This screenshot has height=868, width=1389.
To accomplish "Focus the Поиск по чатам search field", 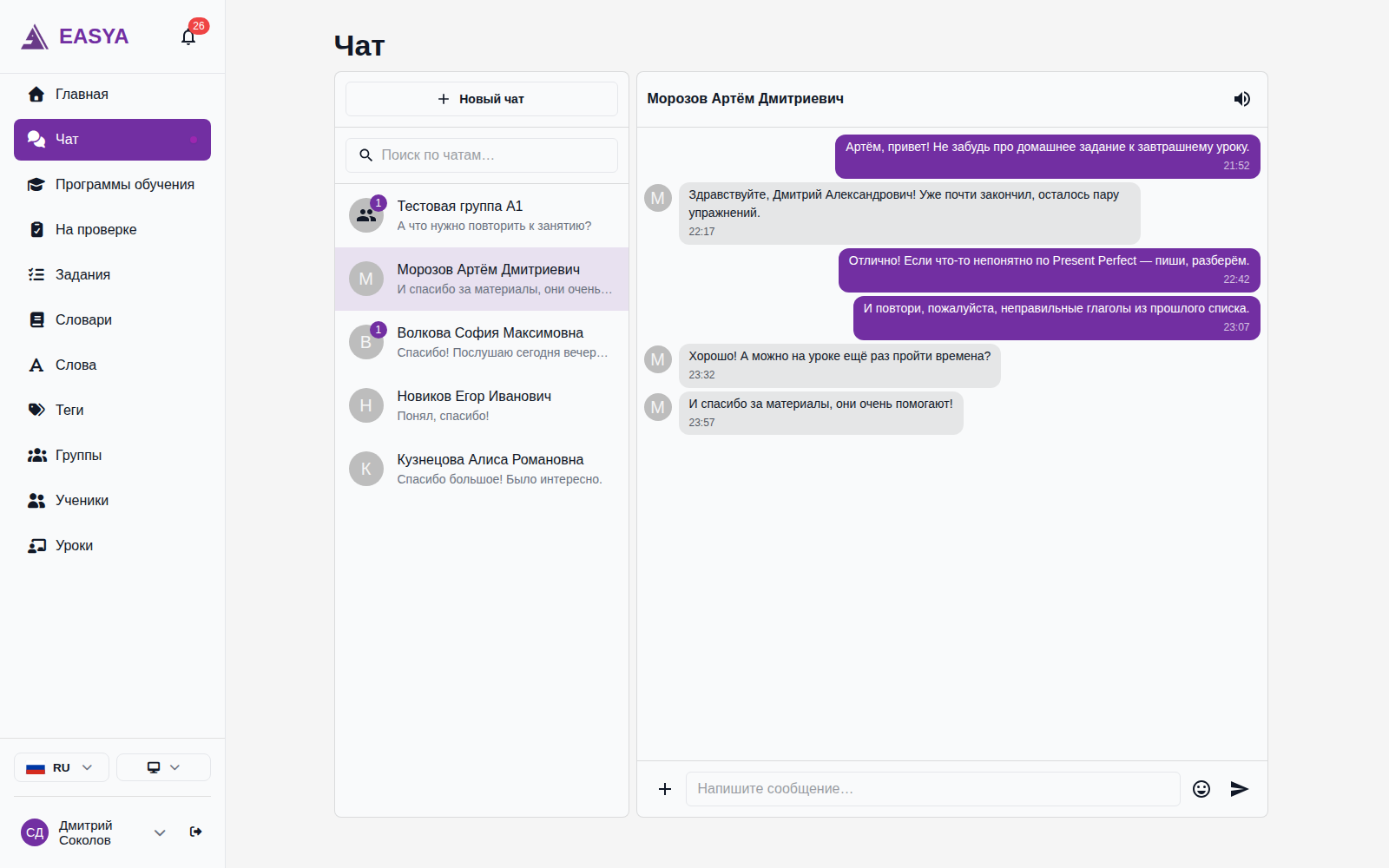I will [x=482, y=155].
